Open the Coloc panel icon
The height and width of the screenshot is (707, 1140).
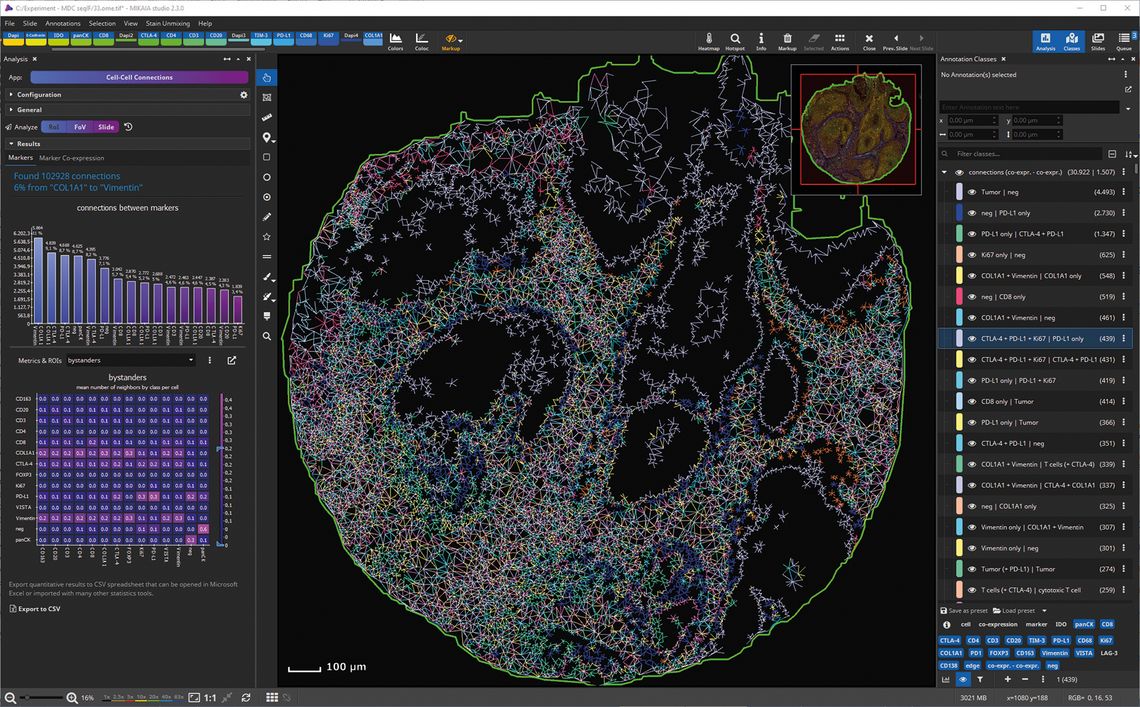click(422, 40)
